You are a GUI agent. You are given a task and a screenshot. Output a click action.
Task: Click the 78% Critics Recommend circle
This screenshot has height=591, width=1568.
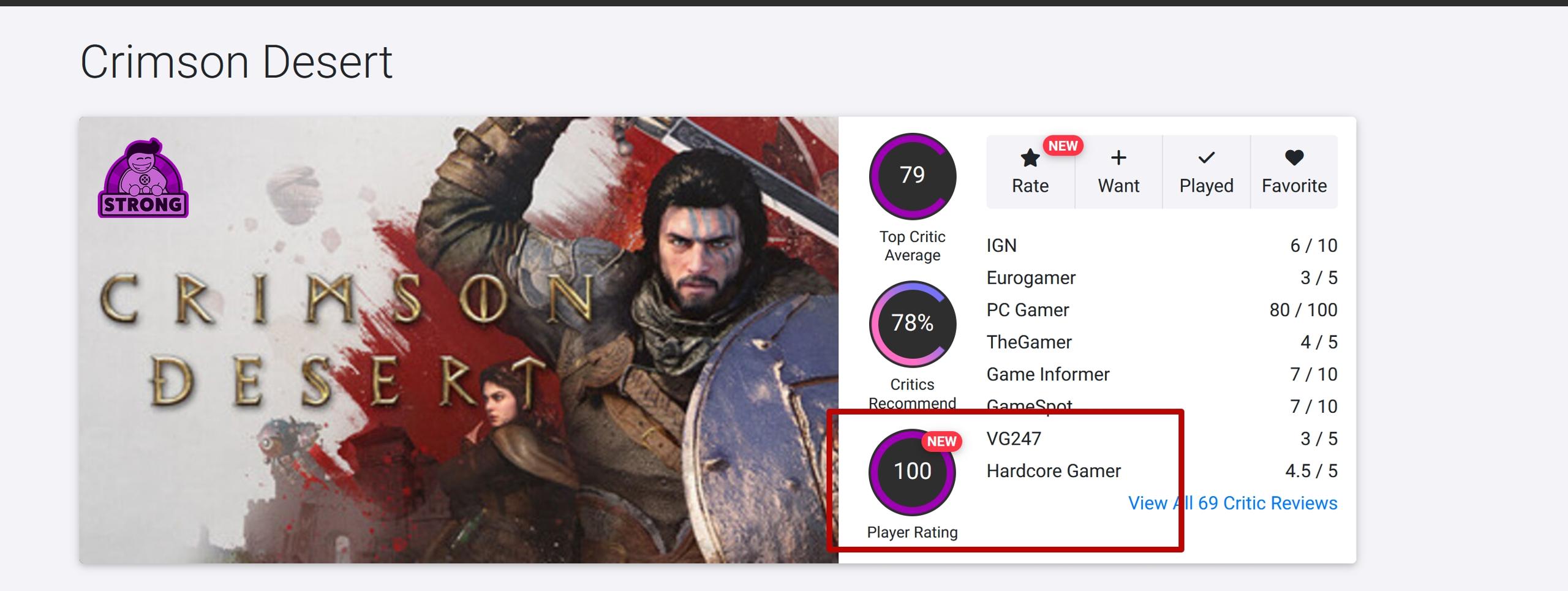pos(912,323)
